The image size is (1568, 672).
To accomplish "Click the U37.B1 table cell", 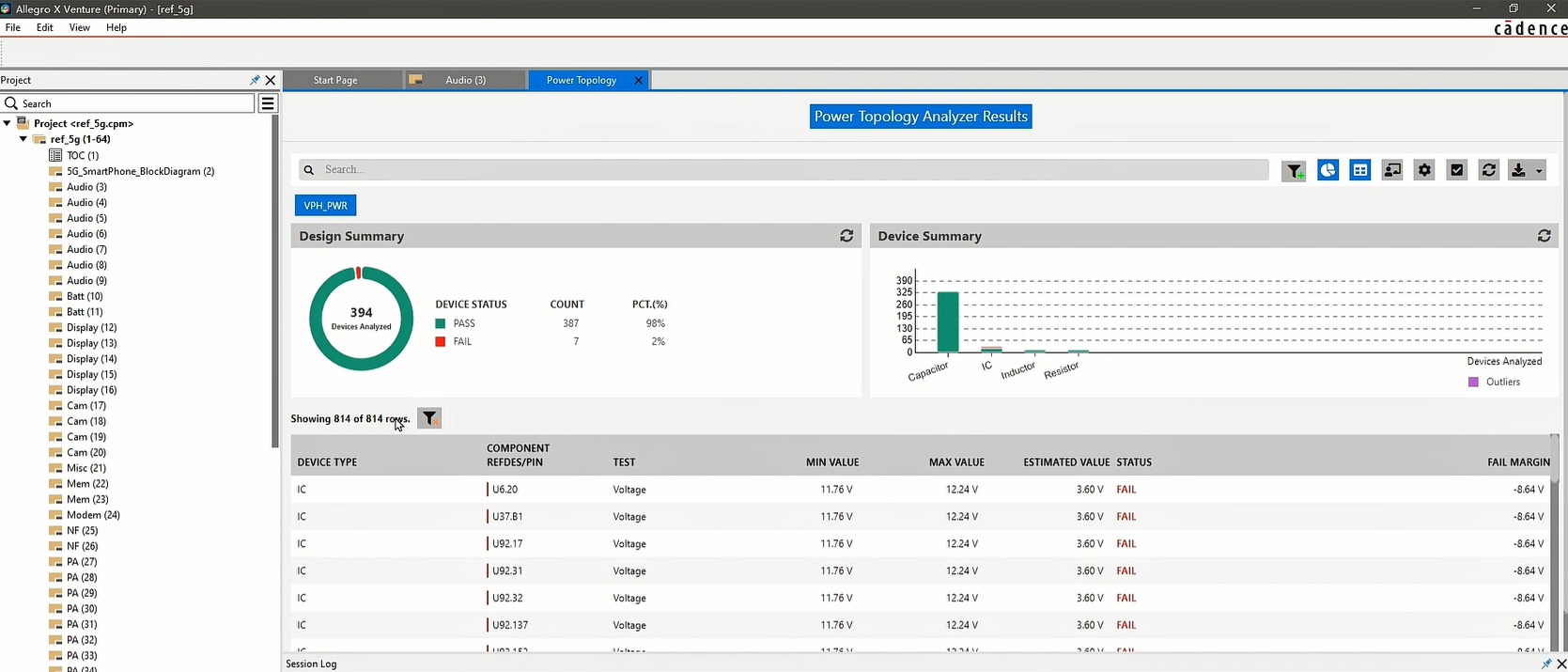I will (507, 517).
